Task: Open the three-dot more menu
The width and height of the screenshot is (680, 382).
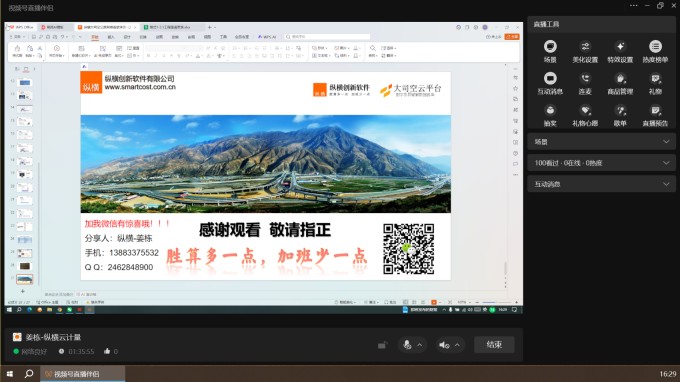Action: (x=634, y=6)
